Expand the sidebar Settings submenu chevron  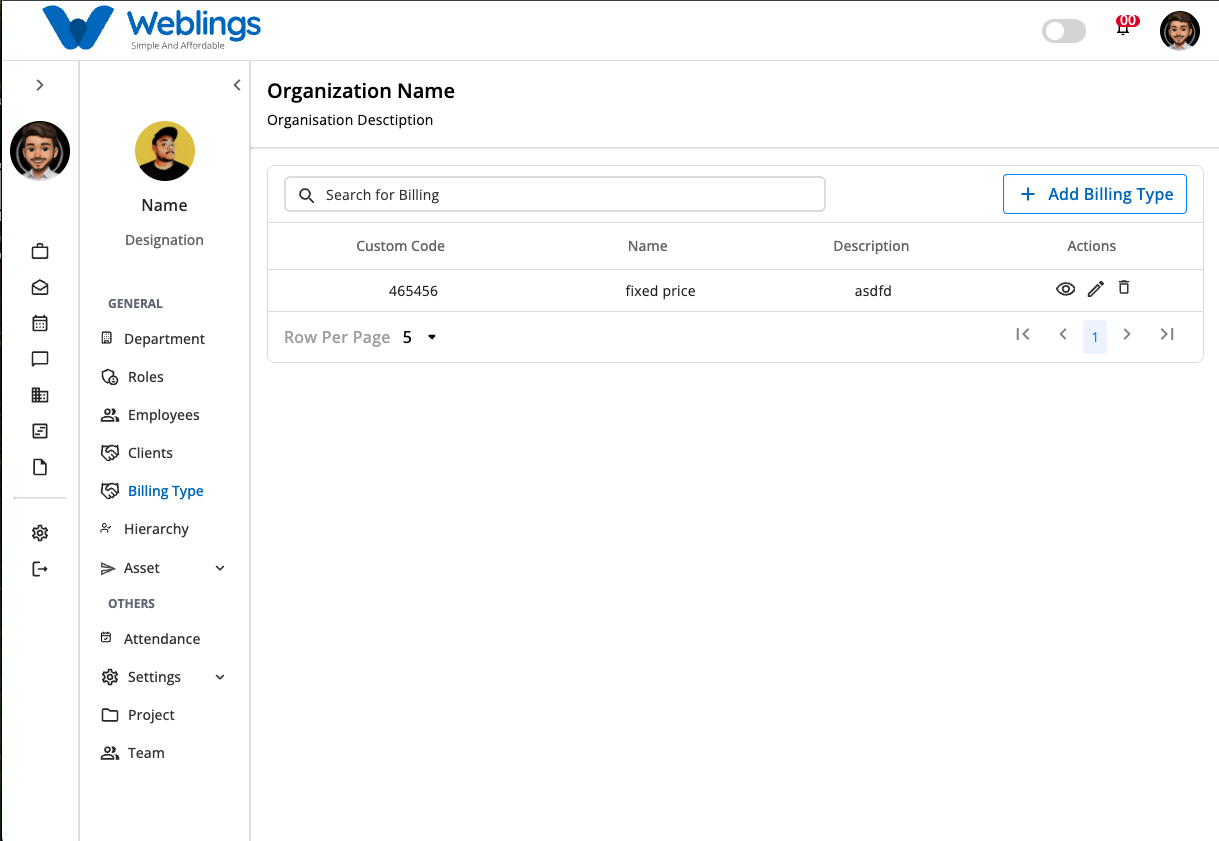pos(220,677)
